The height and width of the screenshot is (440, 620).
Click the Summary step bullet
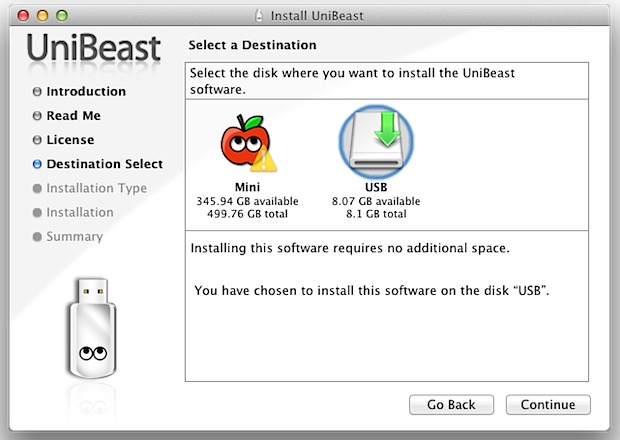(37, 237)
